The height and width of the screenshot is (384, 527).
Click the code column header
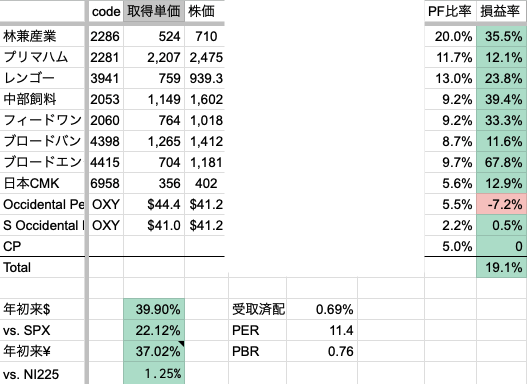point(106,11)
